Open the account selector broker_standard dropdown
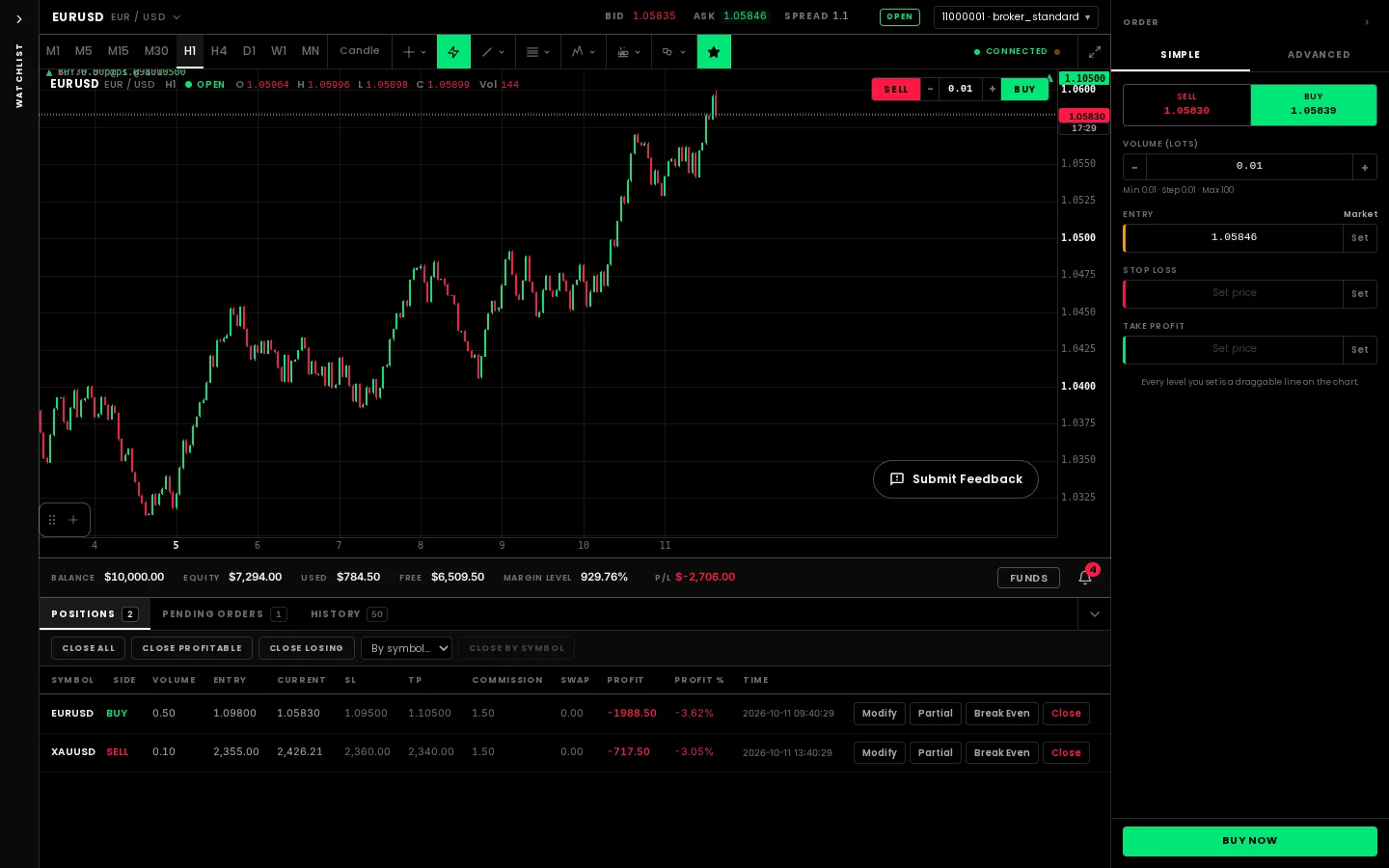Viewport: 1389px width, 868px height. tap(1016, 17)
